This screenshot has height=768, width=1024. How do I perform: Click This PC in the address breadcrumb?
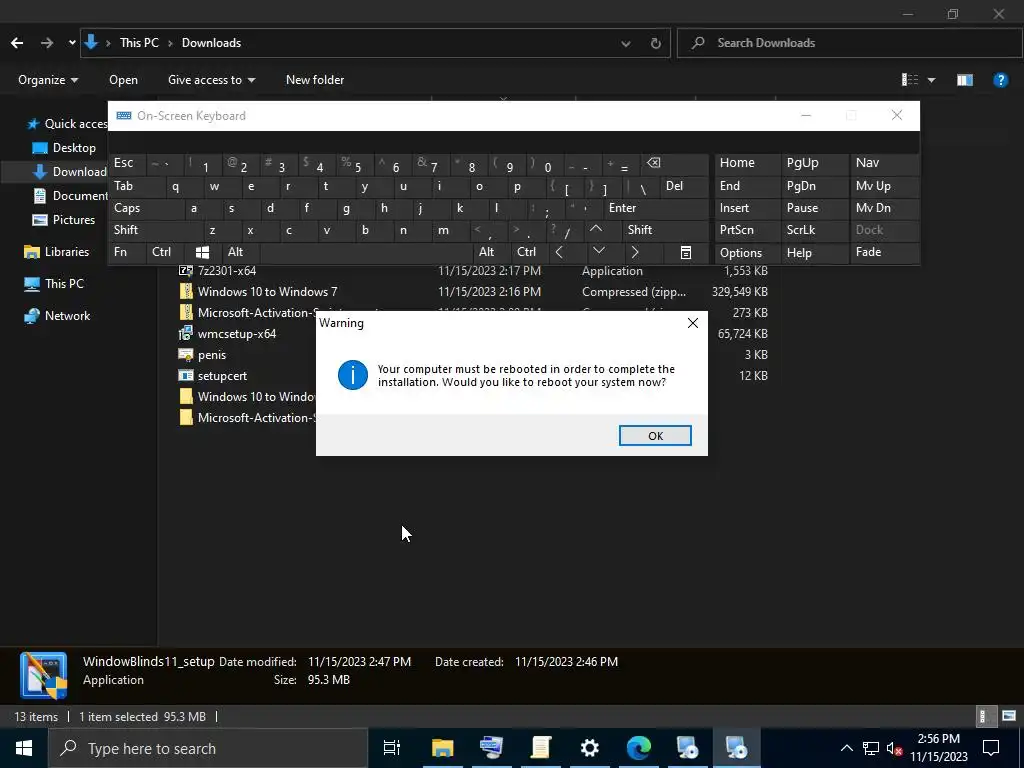[139, 43]
